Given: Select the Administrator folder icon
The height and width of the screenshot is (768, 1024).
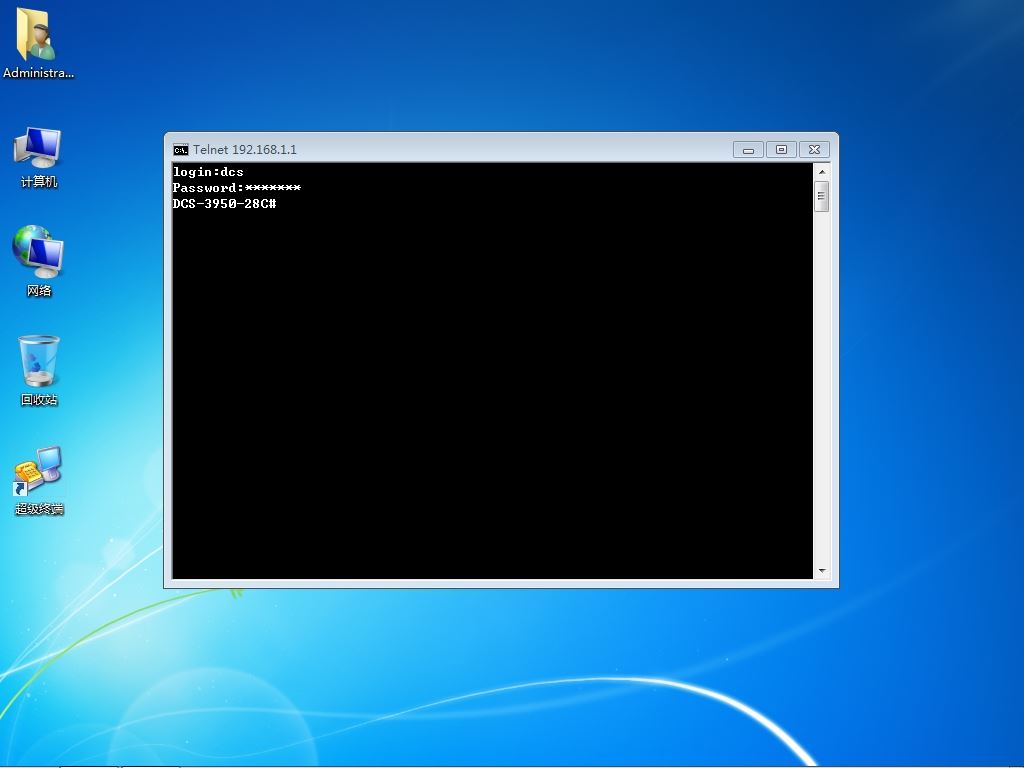Looking at the screenshot, I should (36, 34).
